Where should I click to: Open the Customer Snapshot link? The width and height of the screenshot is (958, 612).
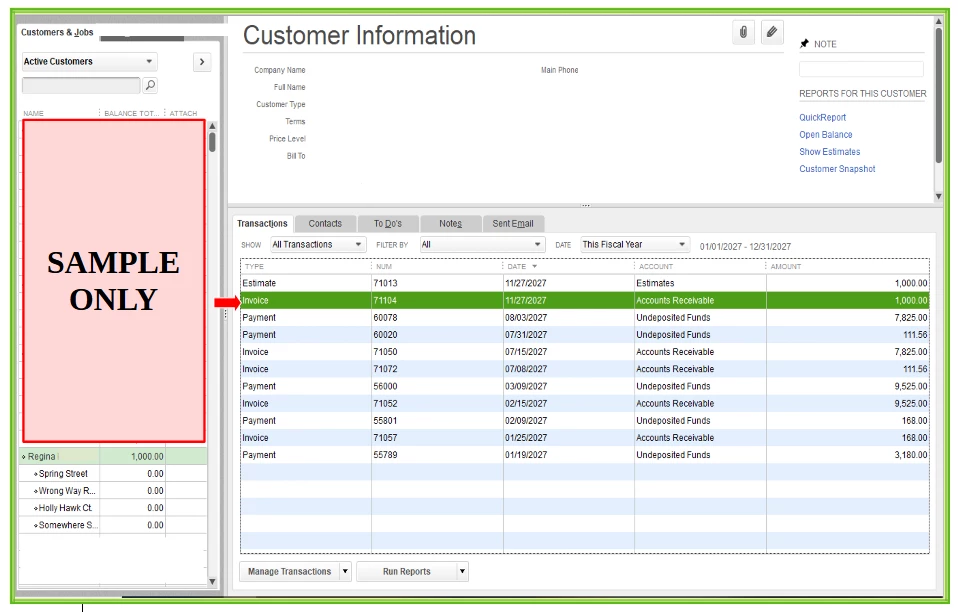point(837,169)
